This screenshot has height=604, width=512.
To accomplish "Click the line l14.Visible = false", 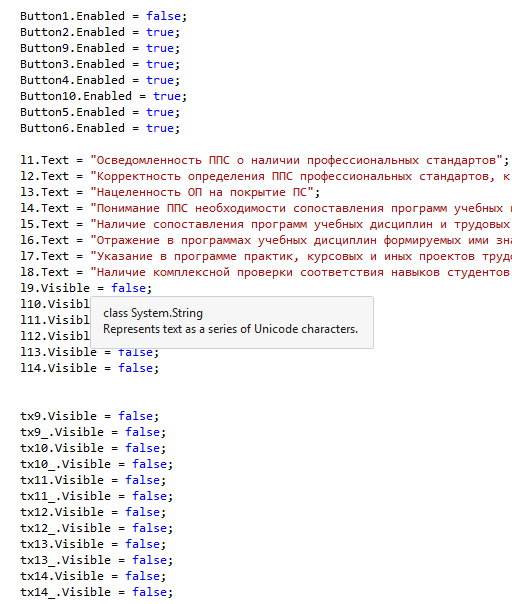I will [x=90, y=368].
